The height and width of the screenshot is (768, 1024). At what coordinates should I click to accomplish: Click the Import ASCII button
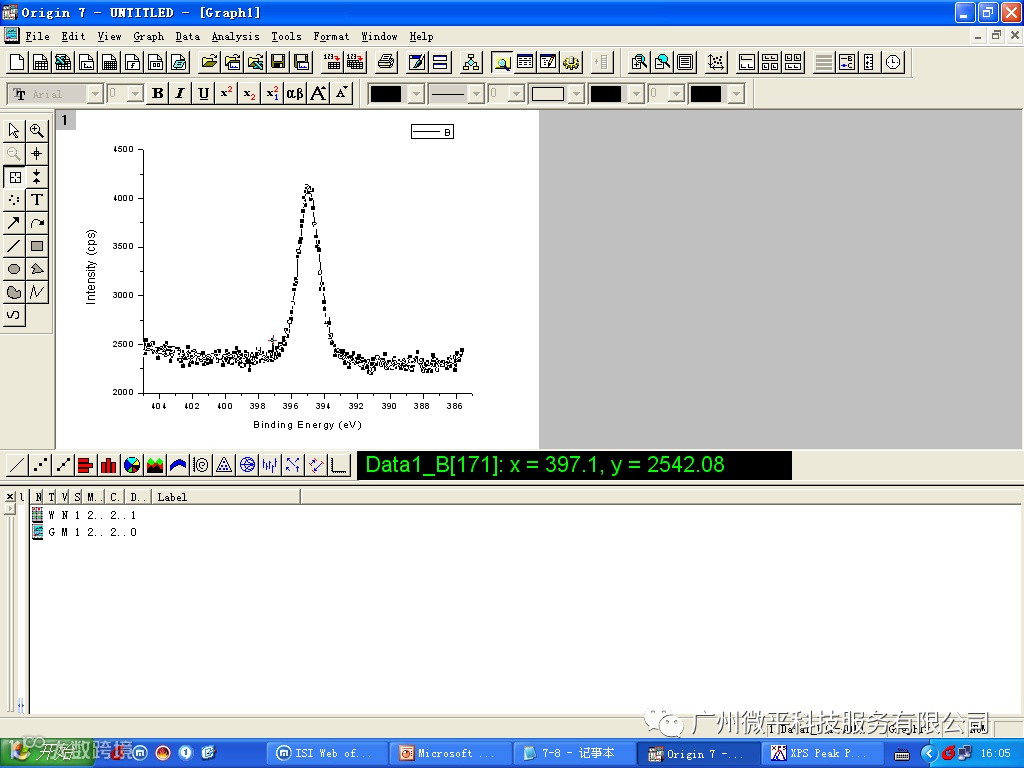(x=332, y=62)
